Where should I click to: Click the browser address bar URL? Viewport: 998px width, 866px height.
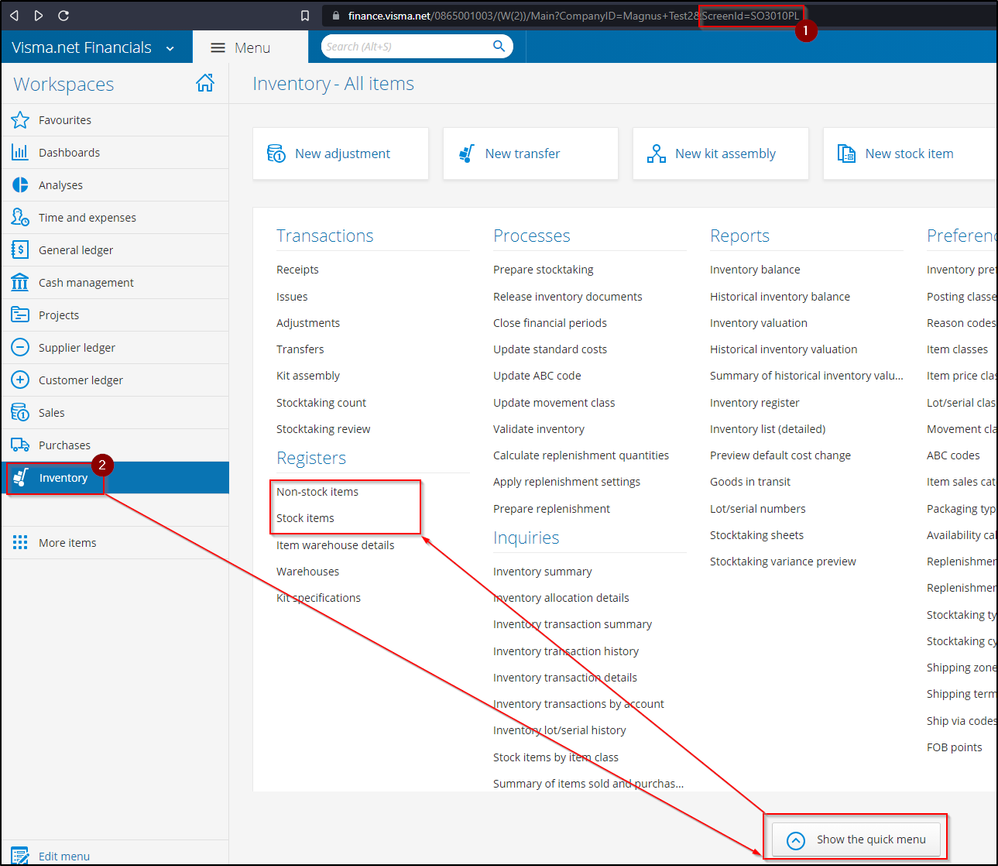(x=573, y=15)
